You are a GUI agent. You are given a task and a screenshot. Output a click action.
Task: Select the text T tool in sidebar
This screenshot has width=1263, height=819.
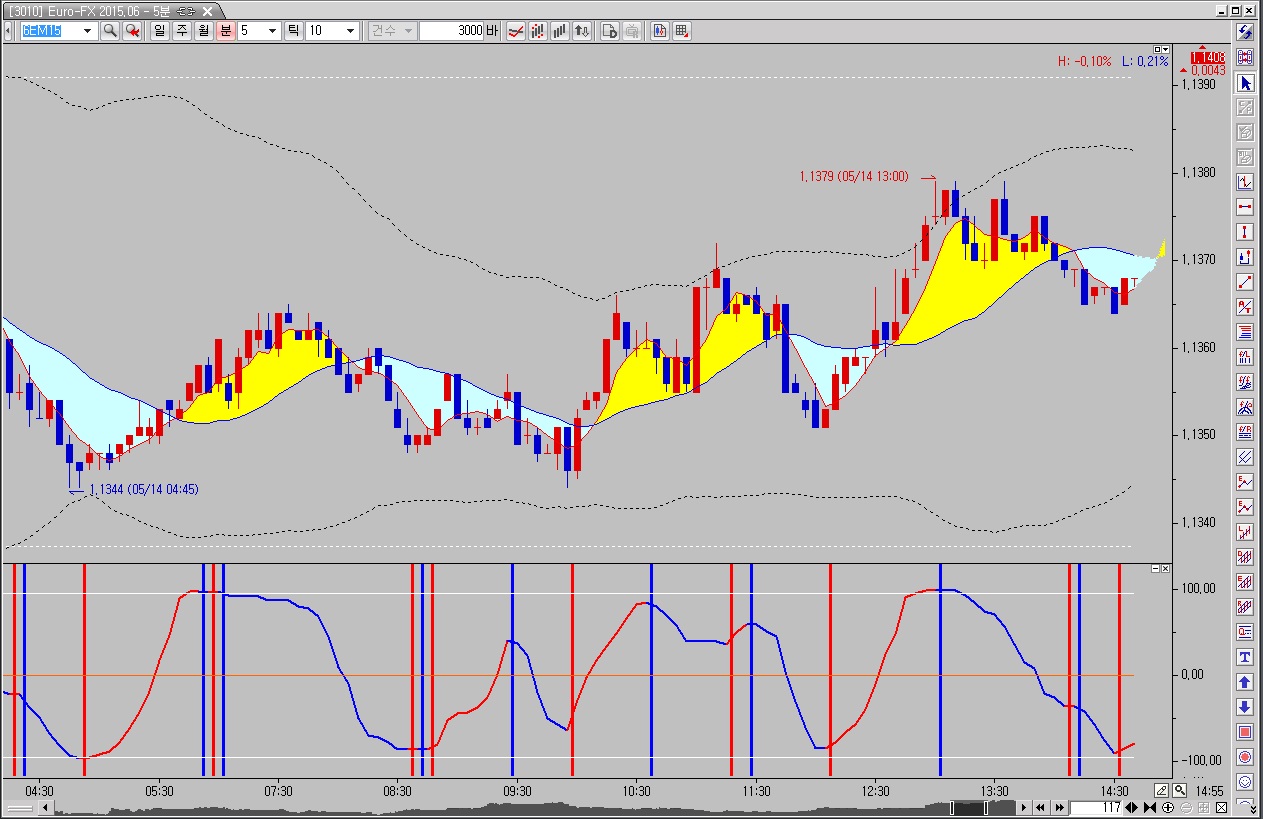pyautogui.click(x=1245, y=657)
